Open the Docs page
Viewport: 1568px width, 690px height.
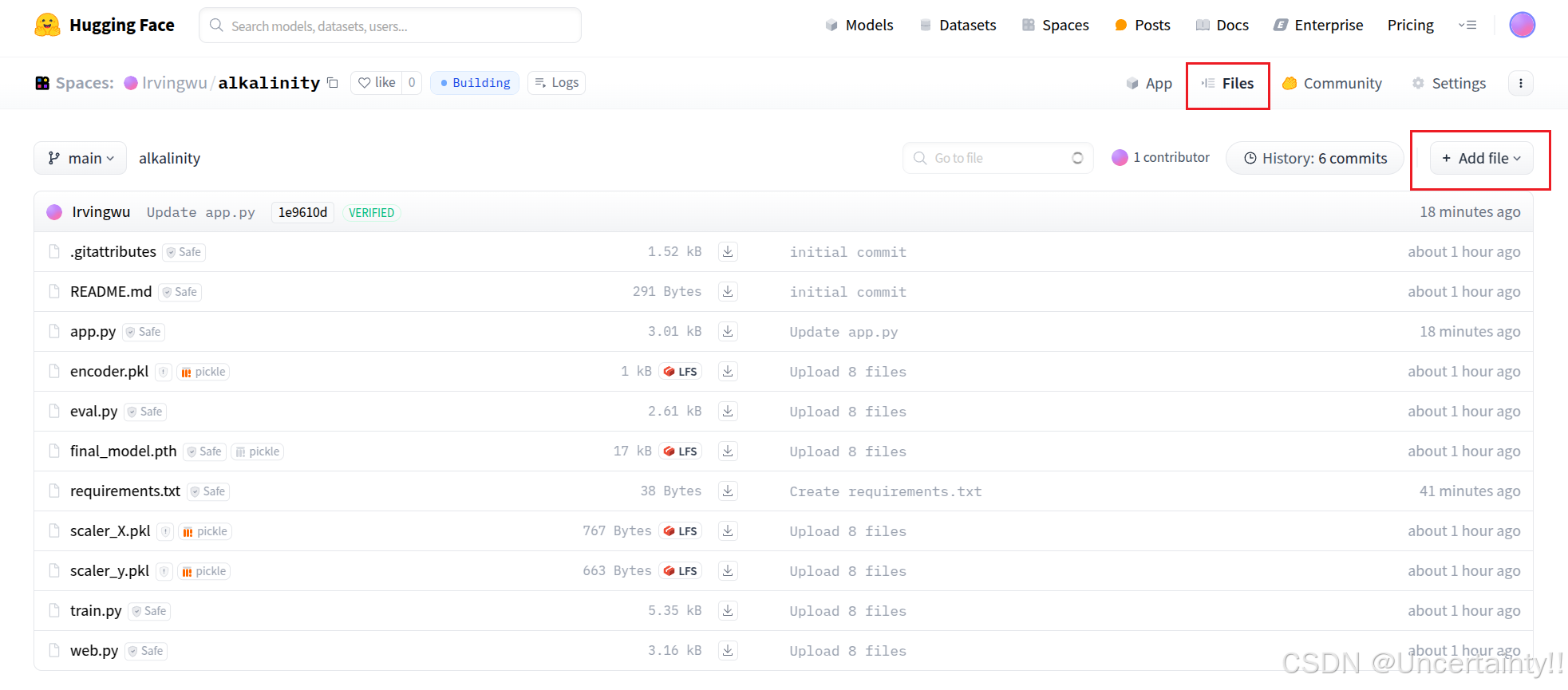click(x=1222, y=26)
